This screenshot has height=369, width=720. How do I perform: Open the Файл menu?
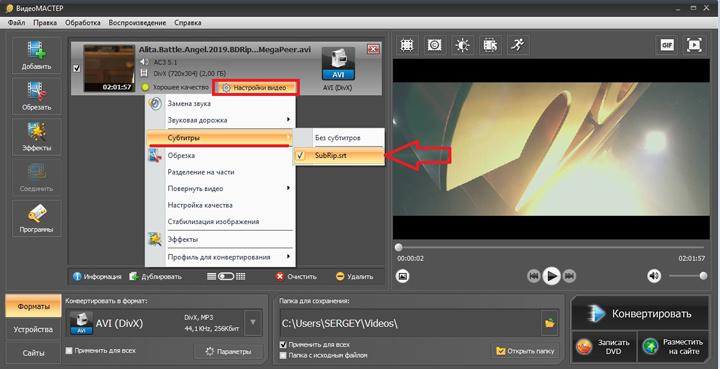[17, 22]
